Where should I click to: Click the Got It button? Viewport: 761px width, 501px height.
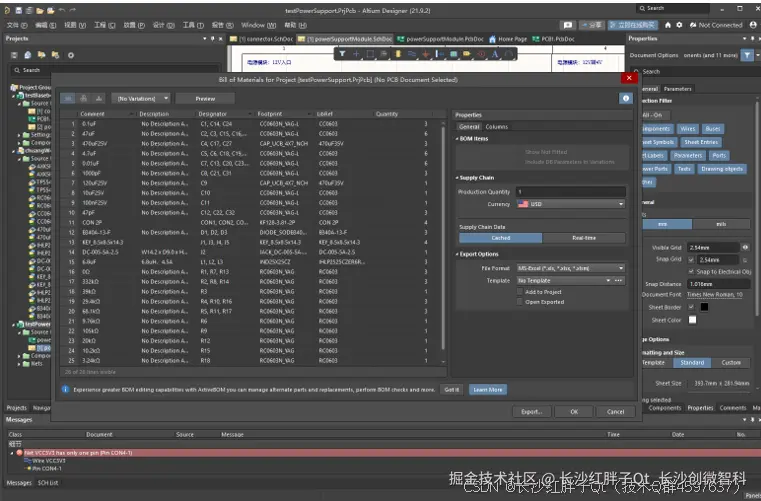451,389
